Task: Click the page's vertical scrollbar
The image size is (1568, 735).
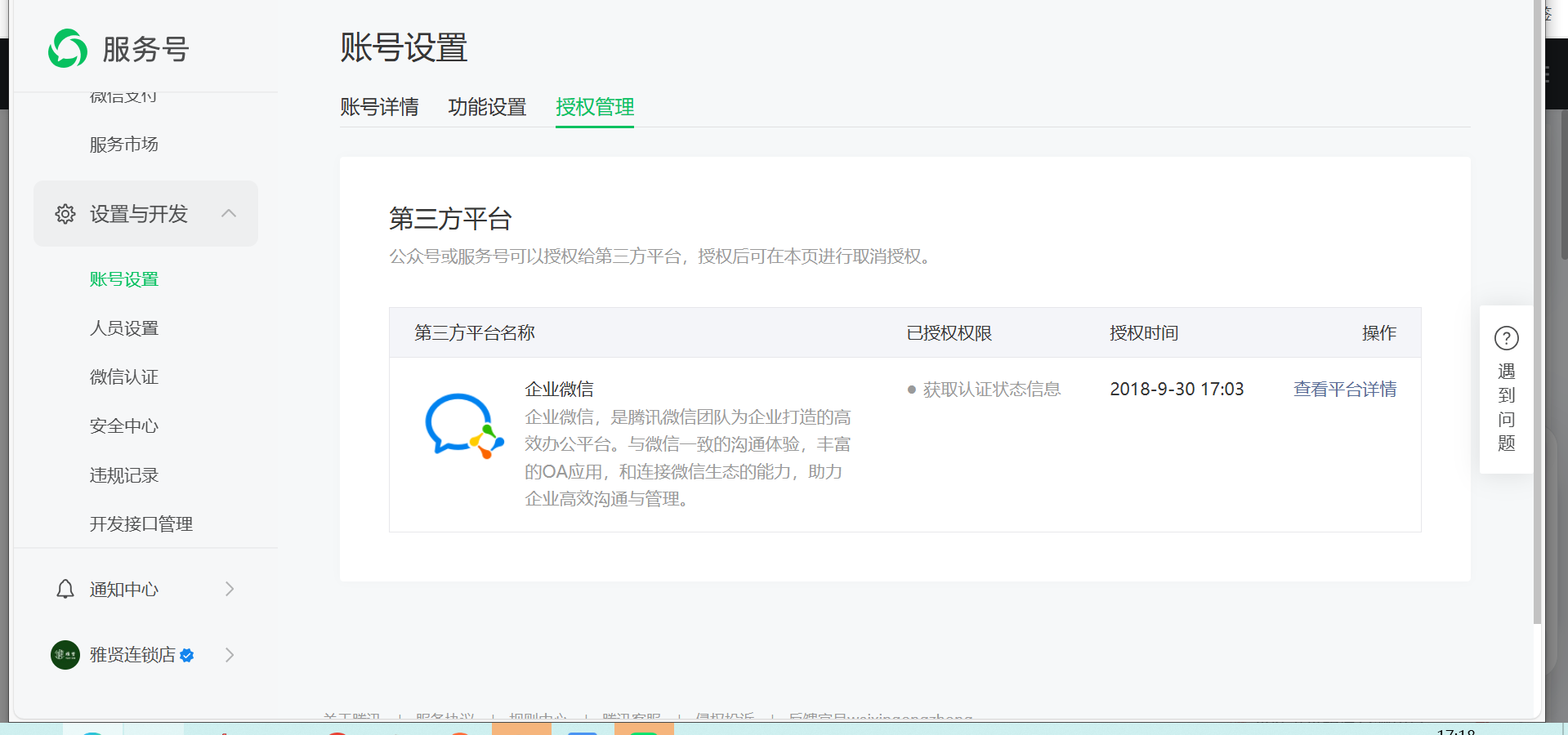Action: (x=1538, y=310)
